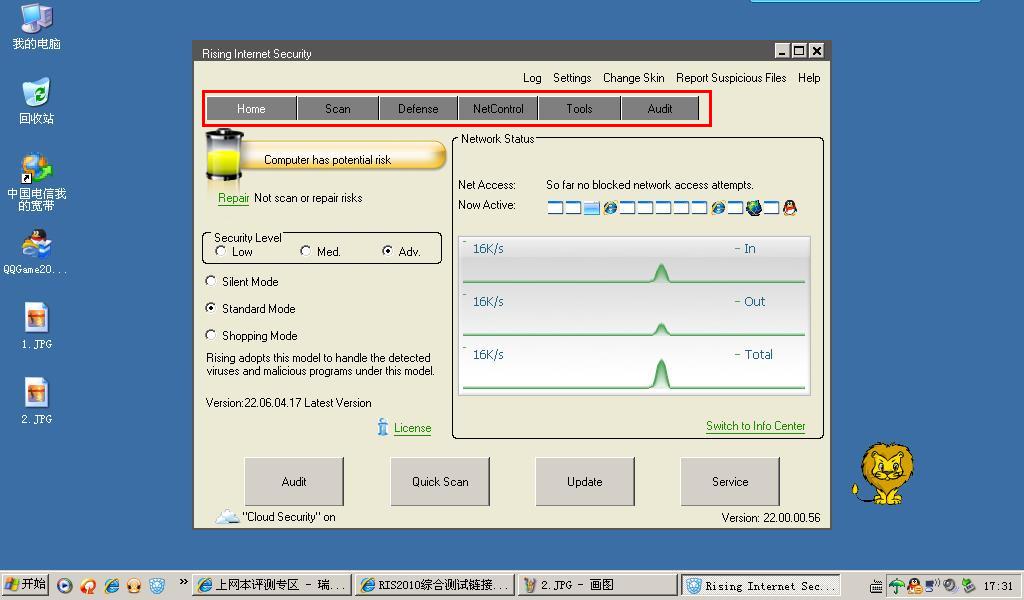The height and width of the screenshot is (600, 1024).
Task: Select the 中国电信我的宽带 shortcut icon
Action: pos(36,182)
